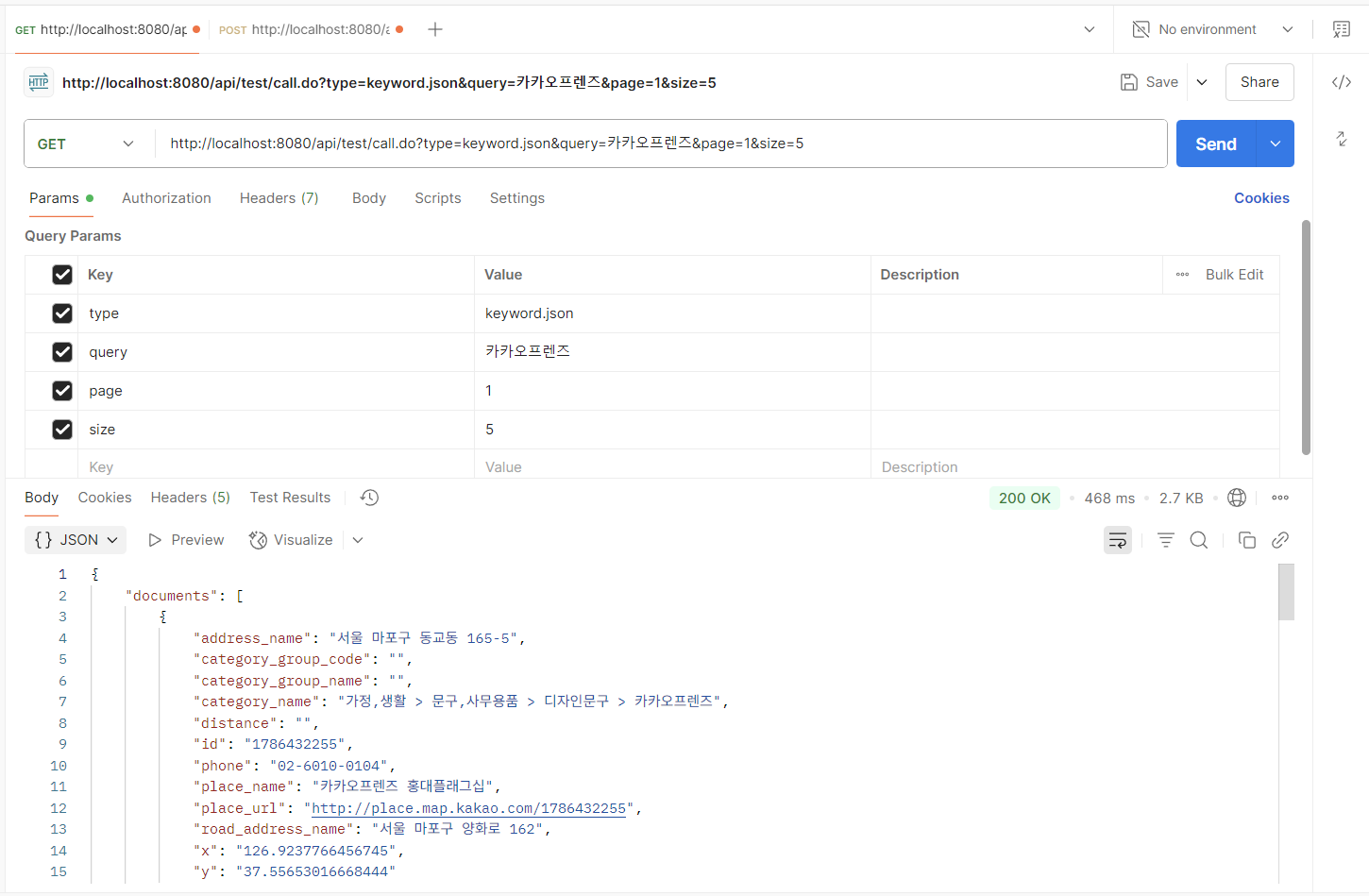Uncheck the page parameter checkbox
The image size is (1369, 896).
pyautogui.click(x=62, y=391)
